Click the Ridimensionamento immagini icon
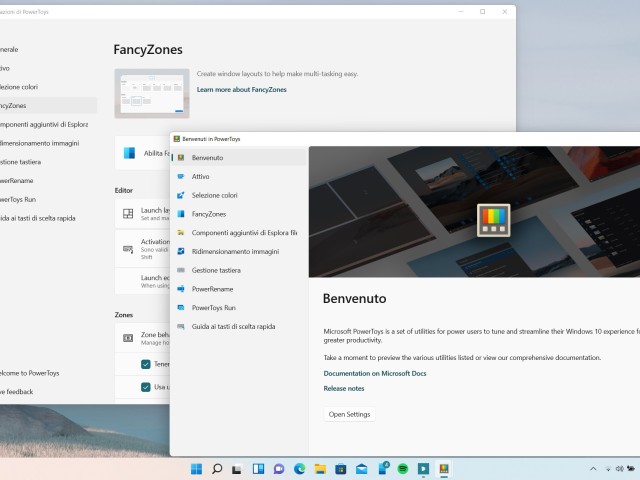The image size is (640, 480). (x=180, y=251)
